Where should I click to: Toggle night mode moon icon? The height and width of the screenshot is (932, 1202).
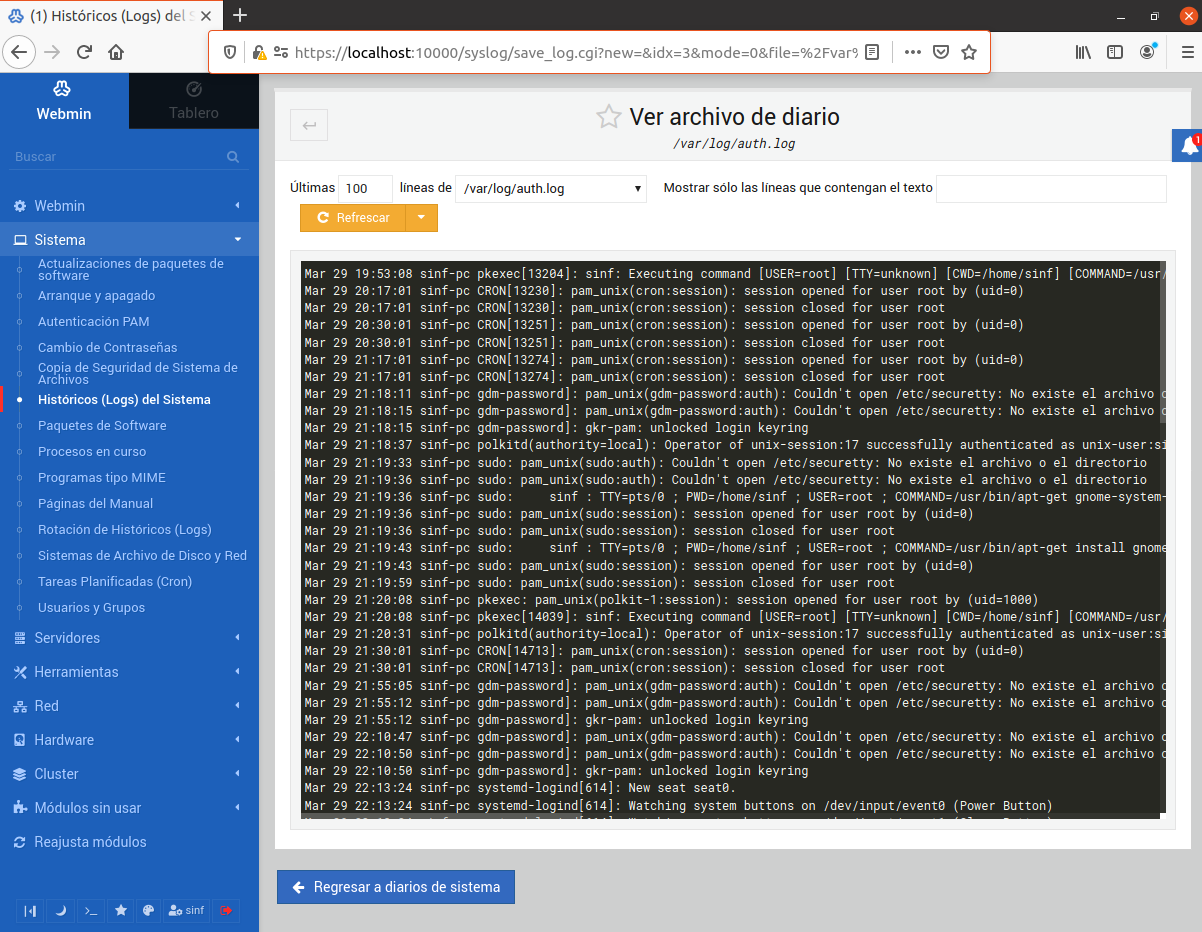click(60, 910)
